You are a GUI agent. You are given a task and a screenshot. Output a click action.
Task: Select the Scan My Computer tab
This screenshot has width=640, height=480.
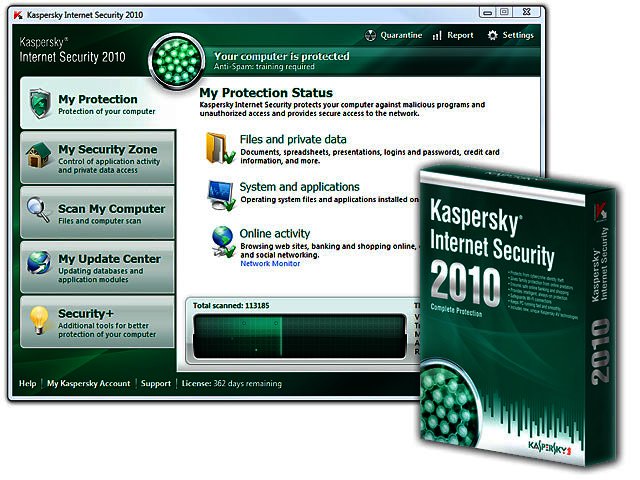(109, 211)
